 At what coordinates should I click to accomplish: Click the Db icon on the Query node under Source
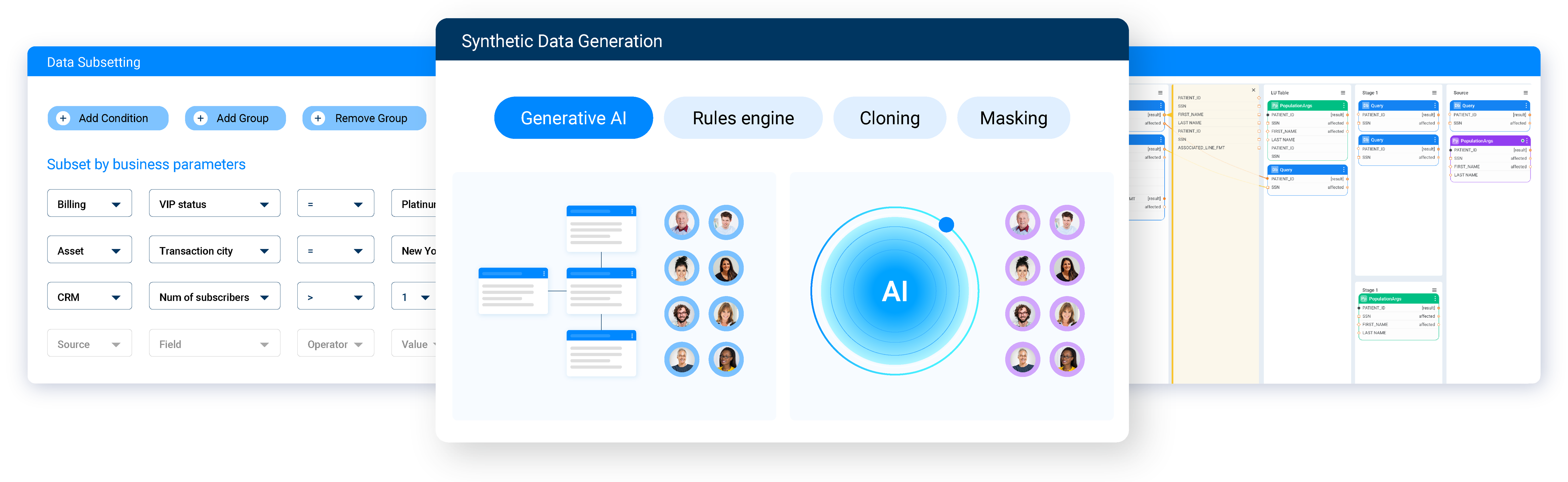pyautogui.click(x=1457, y=105)
